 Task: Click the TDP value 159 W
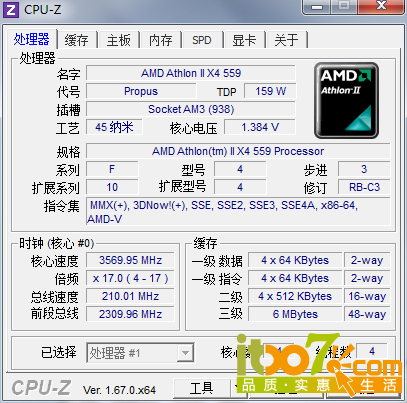[x=270, y=91]
